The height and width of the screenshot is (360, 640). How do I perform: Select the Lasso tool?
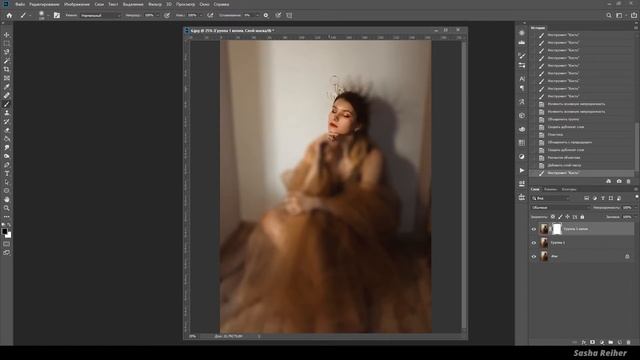(7, 52)
